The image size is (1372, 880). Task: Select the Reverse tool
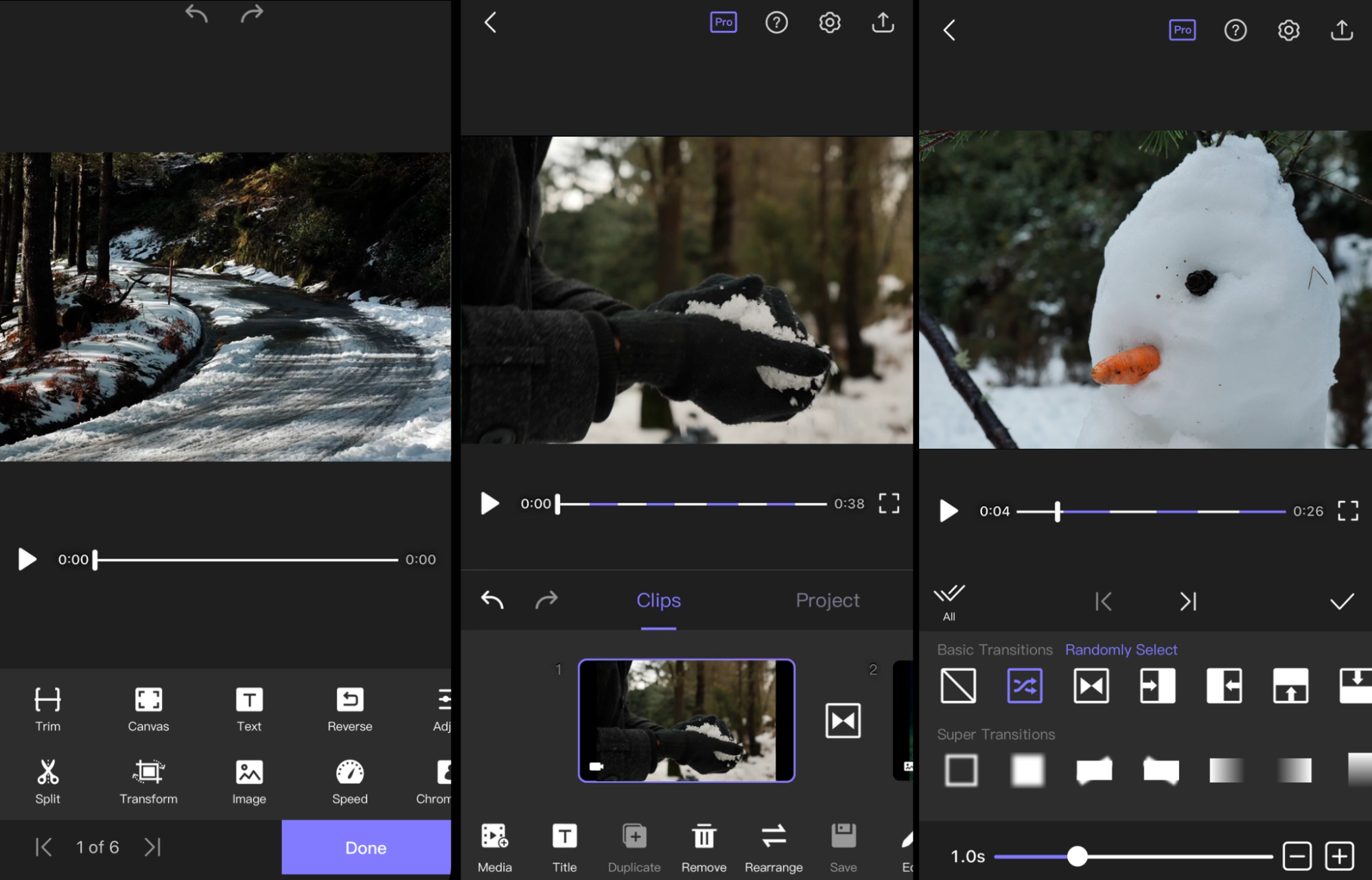349,708
